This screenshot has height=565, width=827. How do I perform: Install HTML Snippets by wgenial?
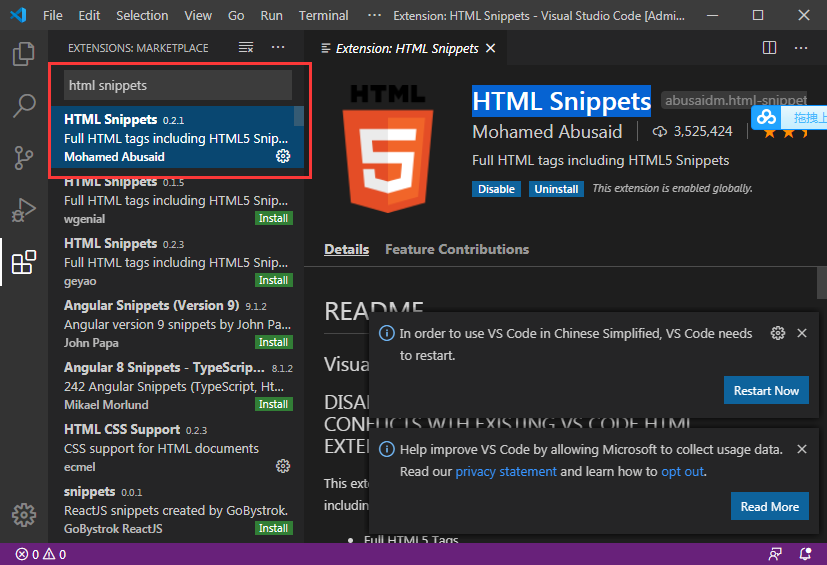pos(273,218)
